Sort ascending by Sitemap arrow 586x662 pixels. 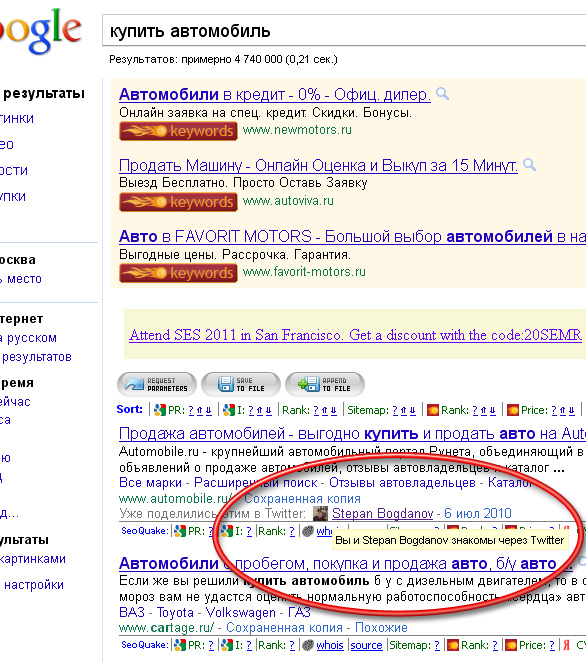404,410
